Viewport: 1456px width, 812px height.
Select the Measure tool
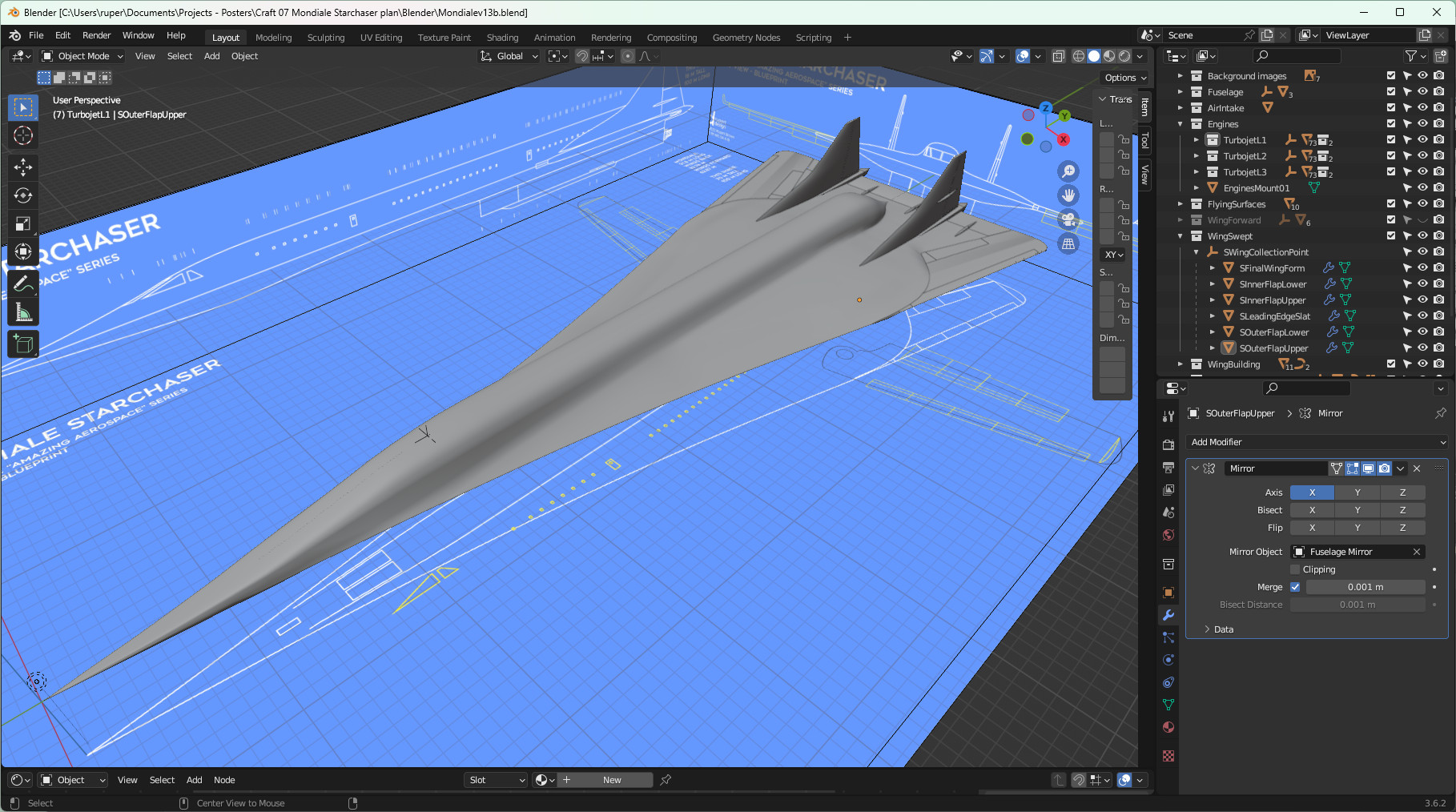(x=23, y=312)
